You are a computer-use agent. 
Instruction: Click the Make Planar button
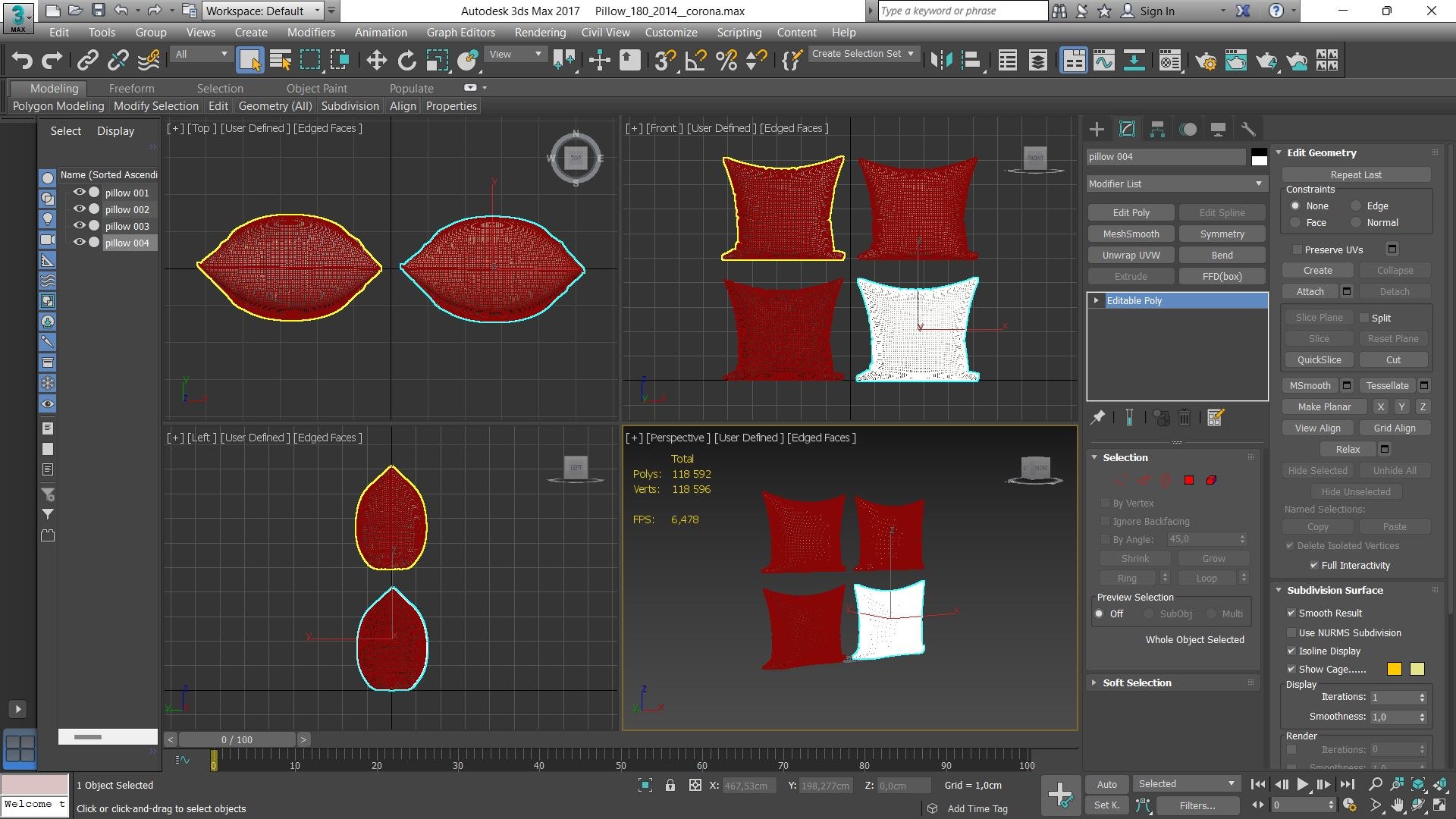click(1324, 406)
